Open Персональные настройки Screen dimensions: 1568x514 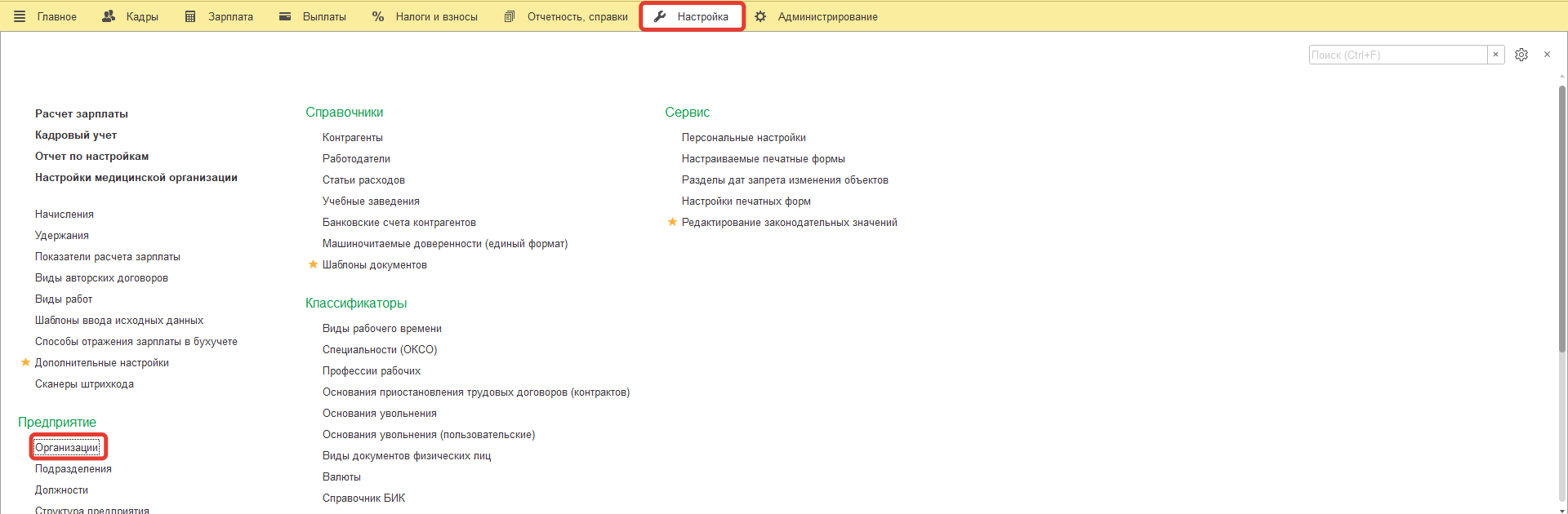(743, 137)
